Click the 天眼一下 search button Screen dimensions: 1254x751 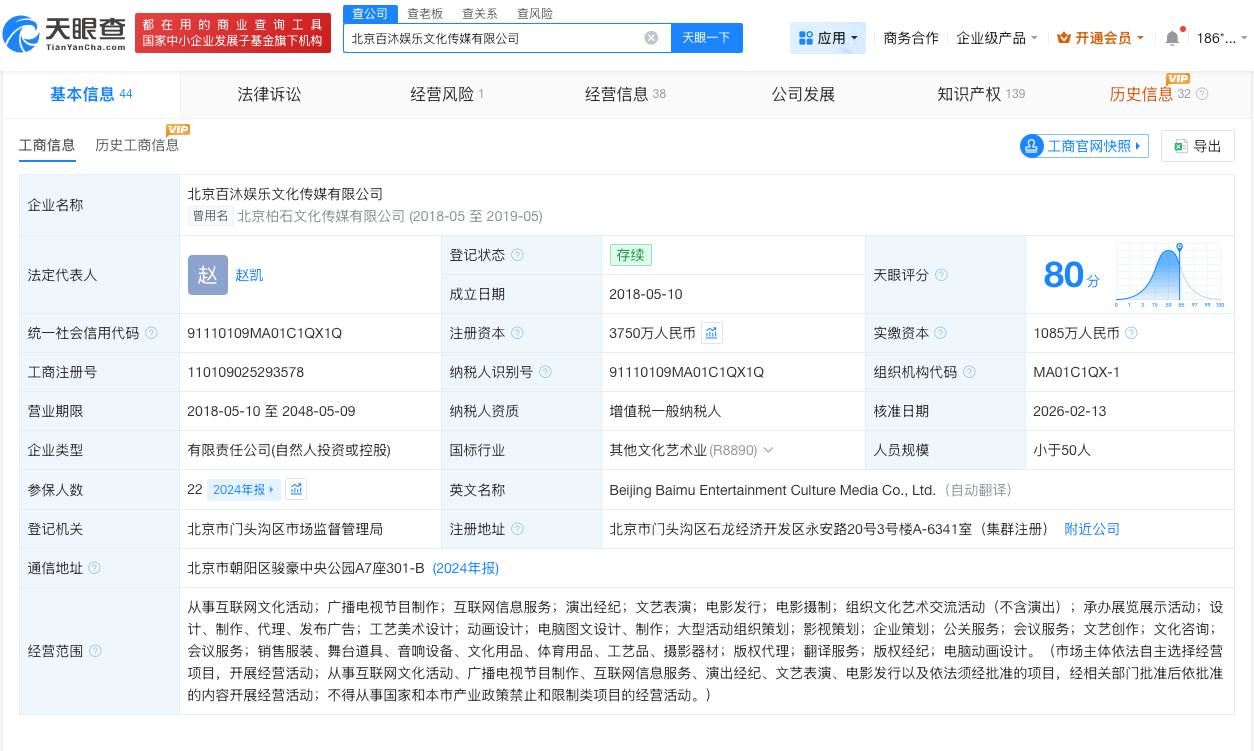[x=704, y=37]
